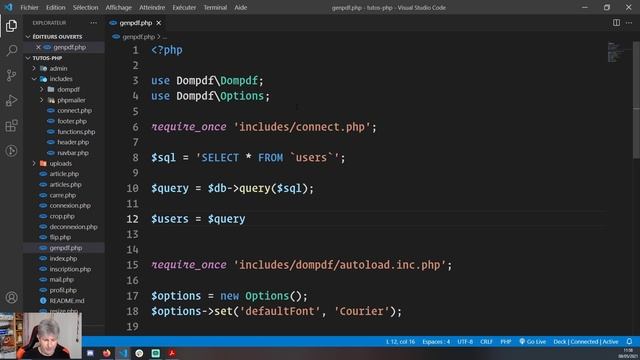Open the Extensions view icon
The image size is (640, 360).
coord(11,126)
